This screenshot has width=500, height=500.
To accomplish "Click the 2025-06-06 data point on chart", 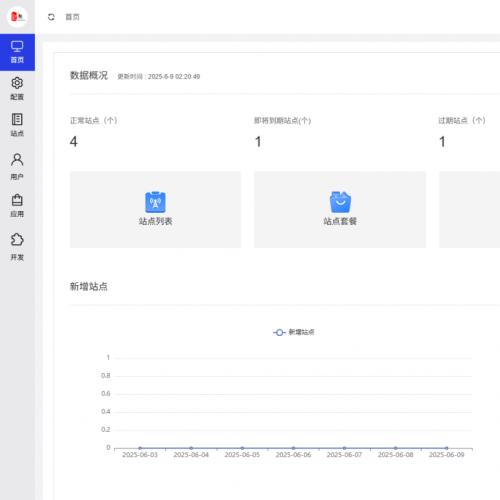I will [293, 448].
